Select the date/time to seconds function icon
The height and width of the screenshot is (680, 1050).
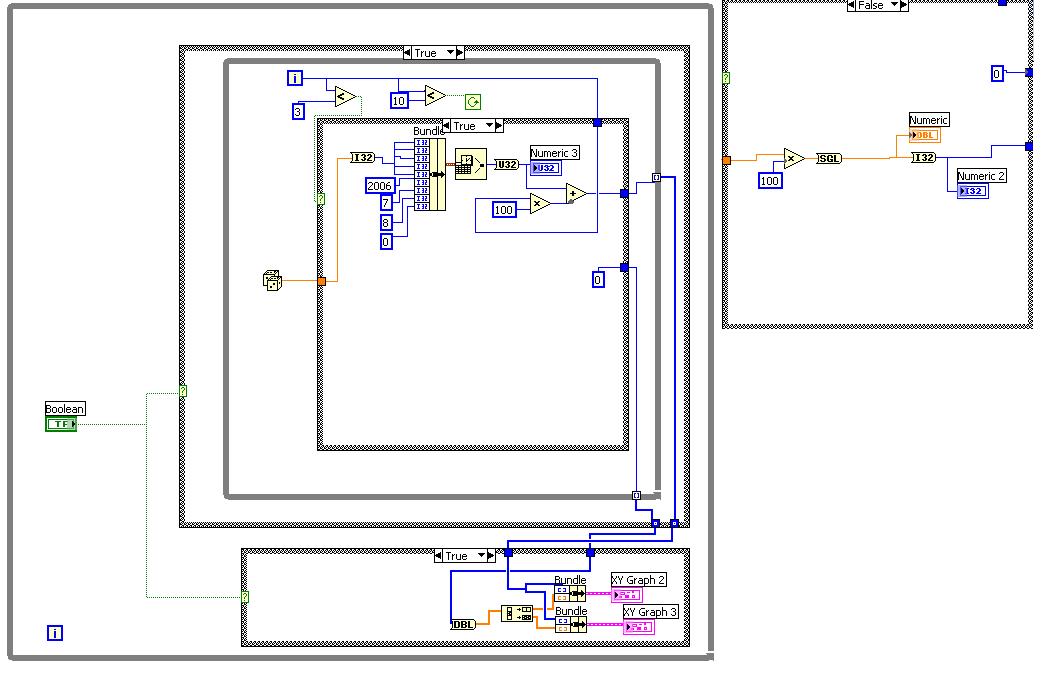[471, 164]
